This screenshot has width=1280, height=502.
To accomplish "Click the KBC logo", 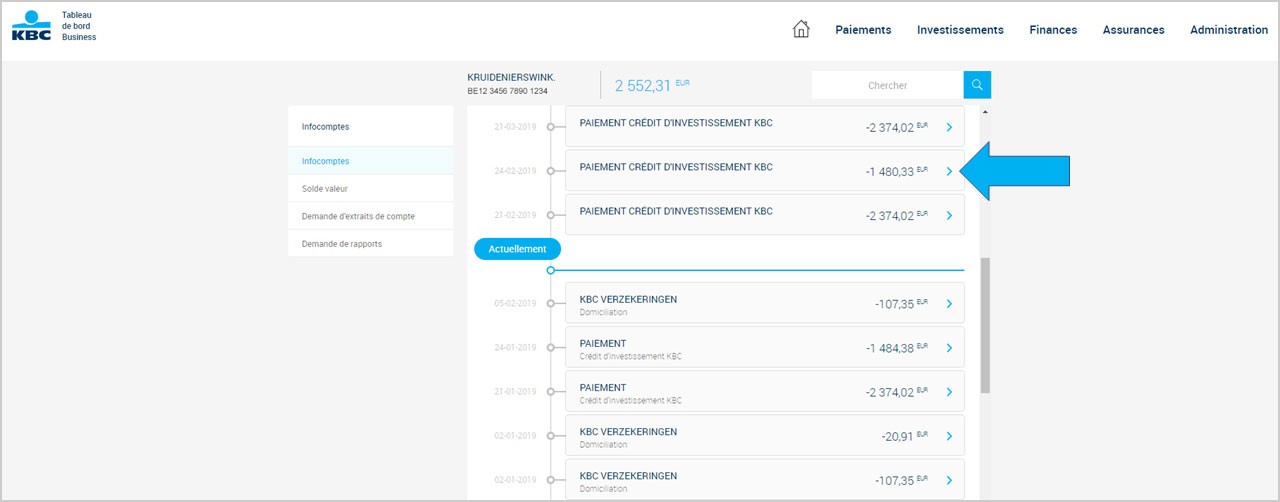I will (31, 25).
